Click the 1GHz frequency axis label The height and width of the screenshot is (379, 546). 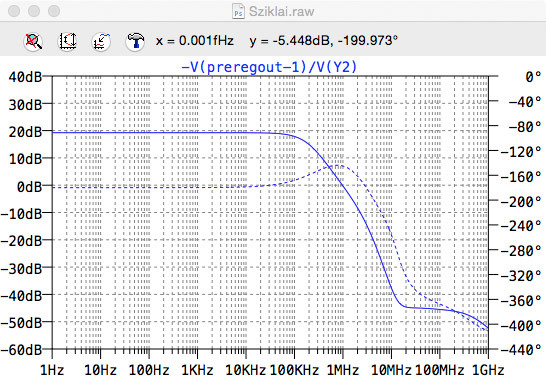[x=488, y=370]
